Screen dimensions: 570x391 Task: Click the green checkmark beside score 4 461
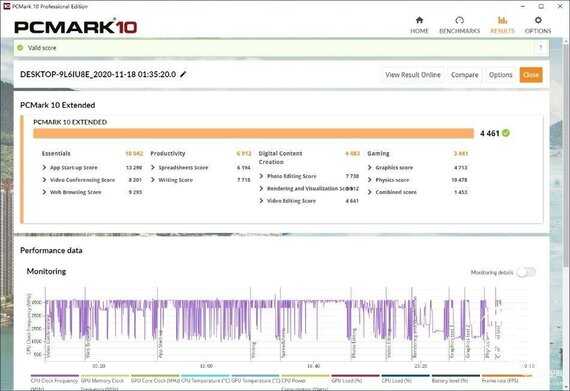point(506,133)
